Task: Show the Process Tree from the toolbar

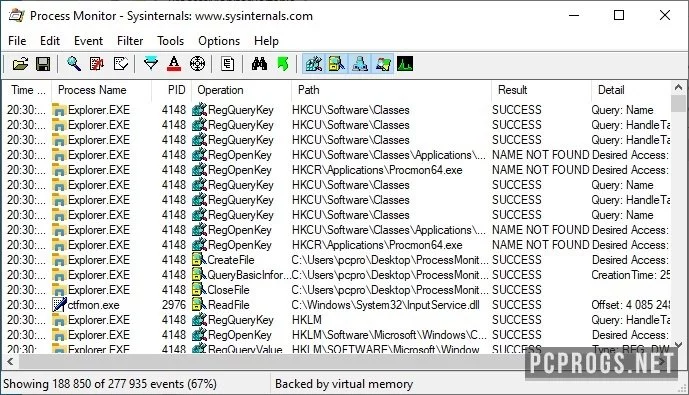Action: (227, 64)
